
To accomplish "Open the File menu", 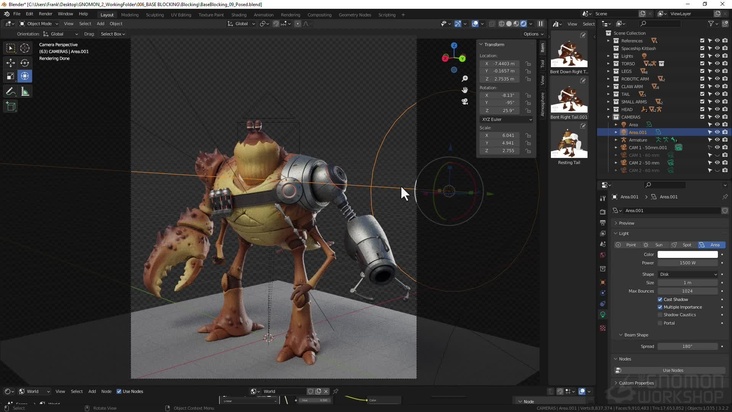I will tap(17, 14).
